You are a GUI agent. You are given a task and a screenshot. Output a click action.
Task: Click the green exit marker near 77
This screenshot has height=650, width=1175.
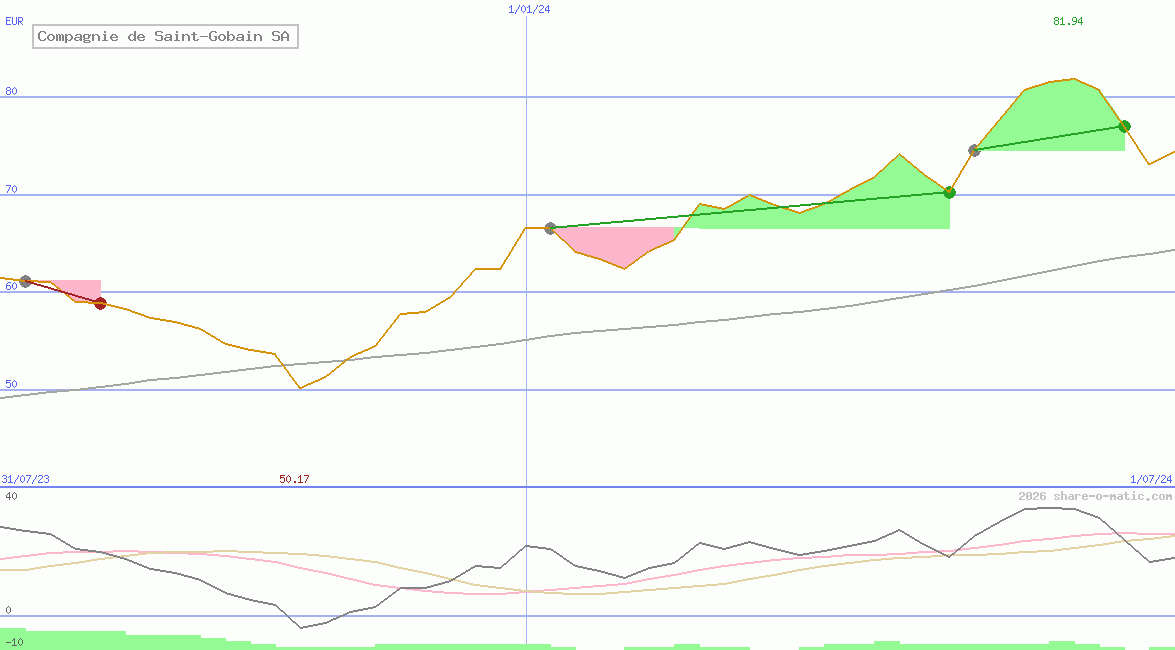point(1124,126)
